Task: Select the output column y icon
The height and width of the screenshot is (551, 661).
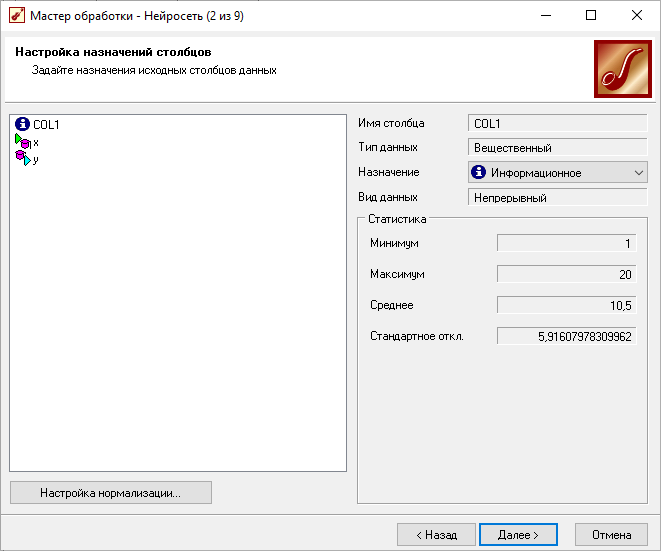Action: coord(23,159)
